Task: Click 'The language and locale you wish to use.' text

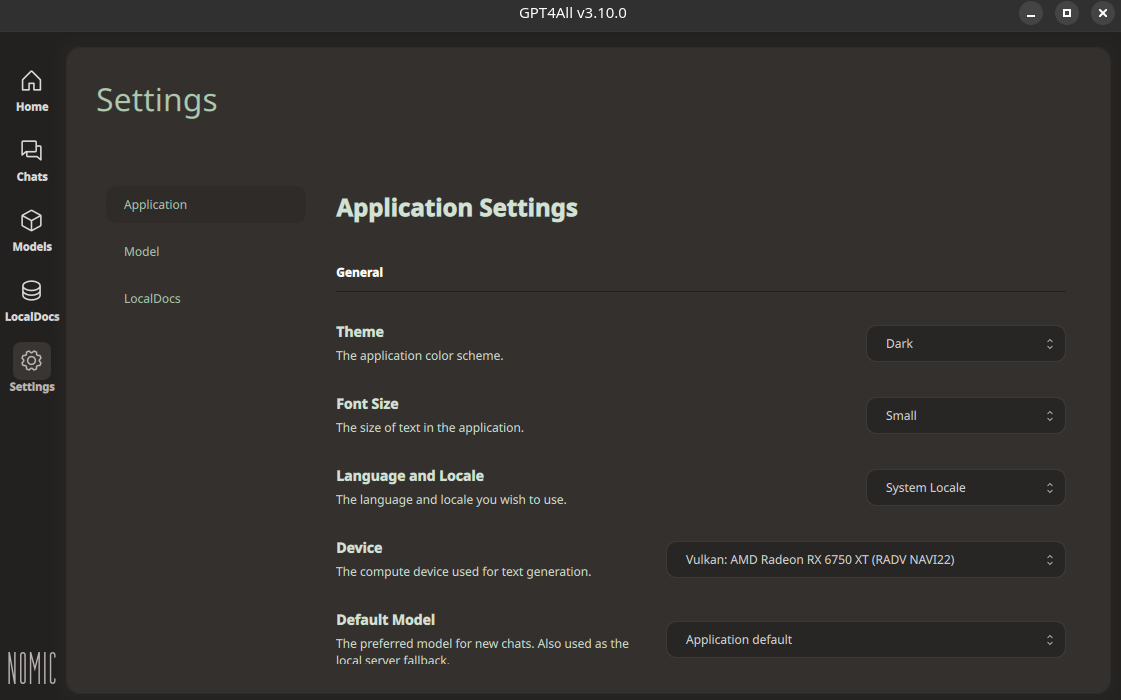Action: click(x=451, y=500)
